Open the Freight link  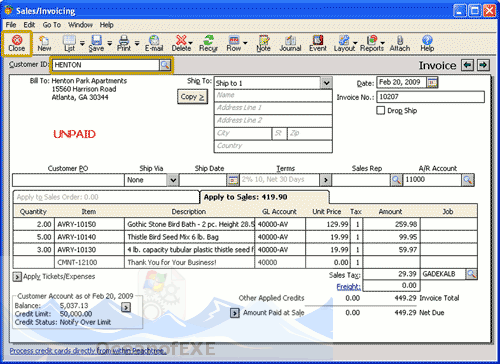click(348, 287)
